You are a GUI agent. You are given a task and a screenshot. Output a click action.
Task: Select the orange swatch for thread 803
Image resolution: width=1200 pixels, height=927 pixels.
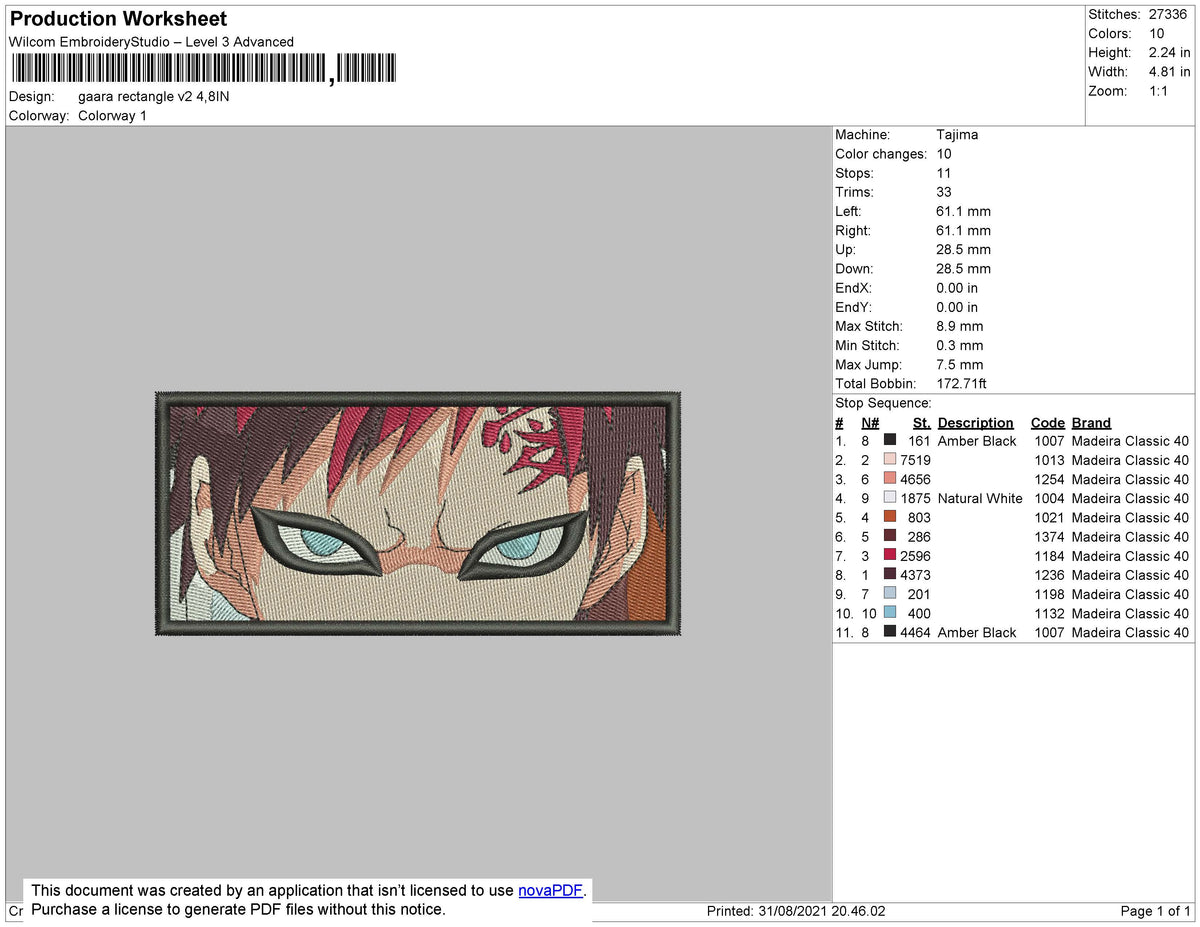889,517
